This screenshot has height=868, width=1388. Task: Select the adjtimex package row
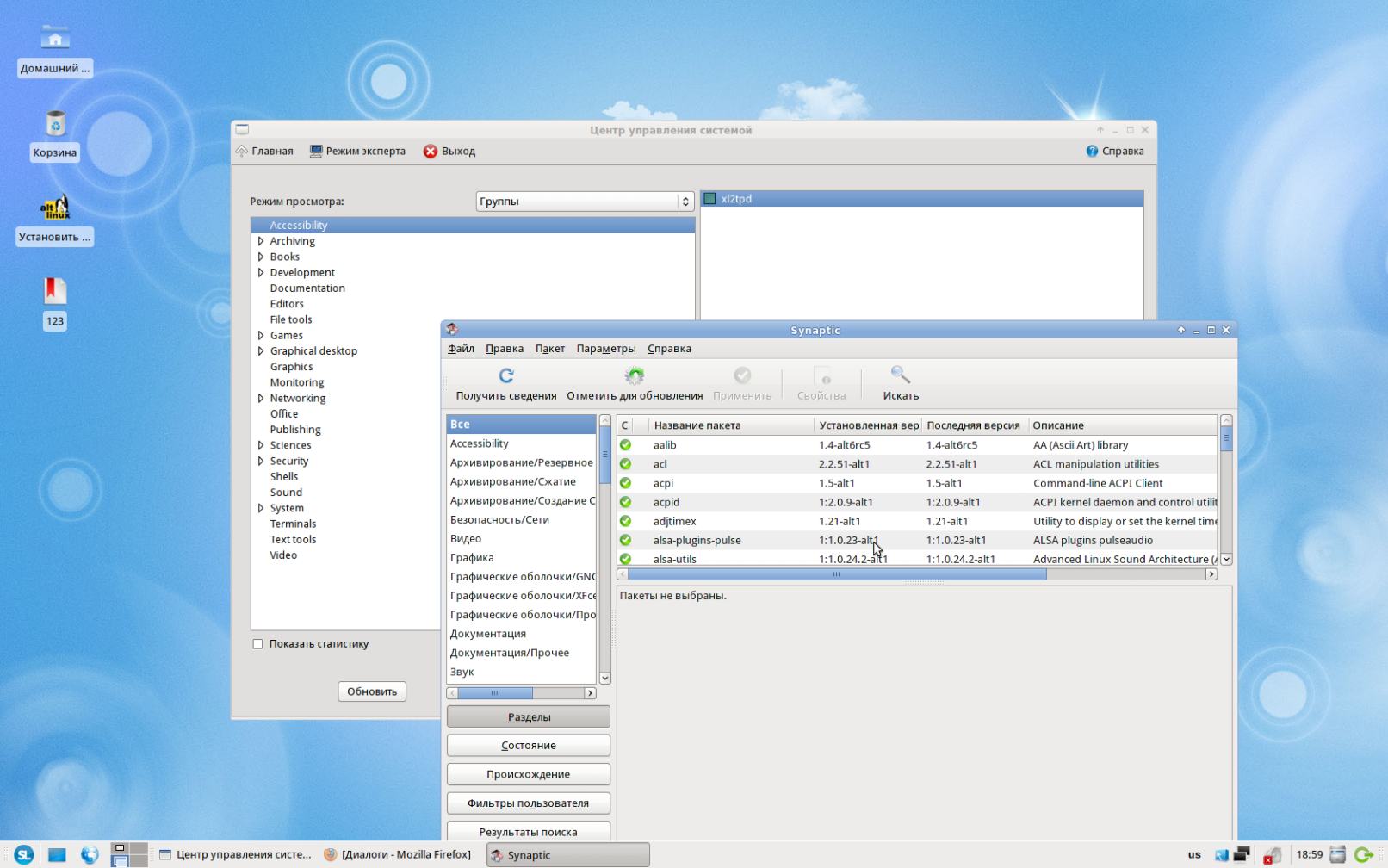[917, 521]
